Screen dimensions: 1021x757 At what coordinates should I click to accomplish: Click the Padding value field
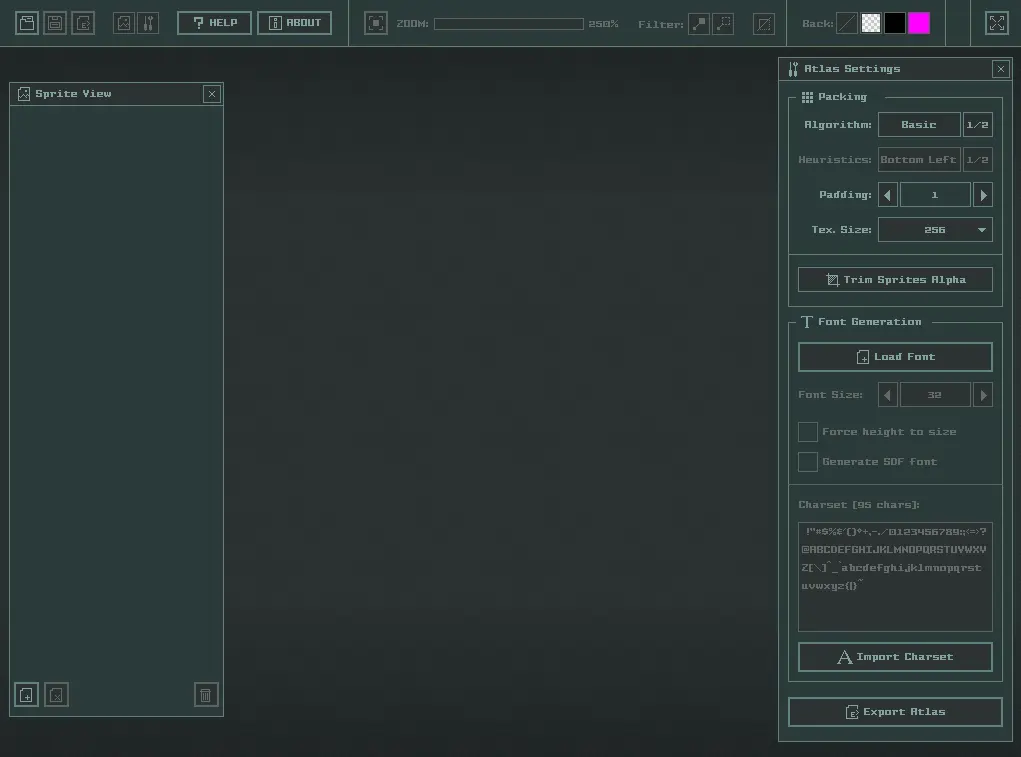coord(935,195)
